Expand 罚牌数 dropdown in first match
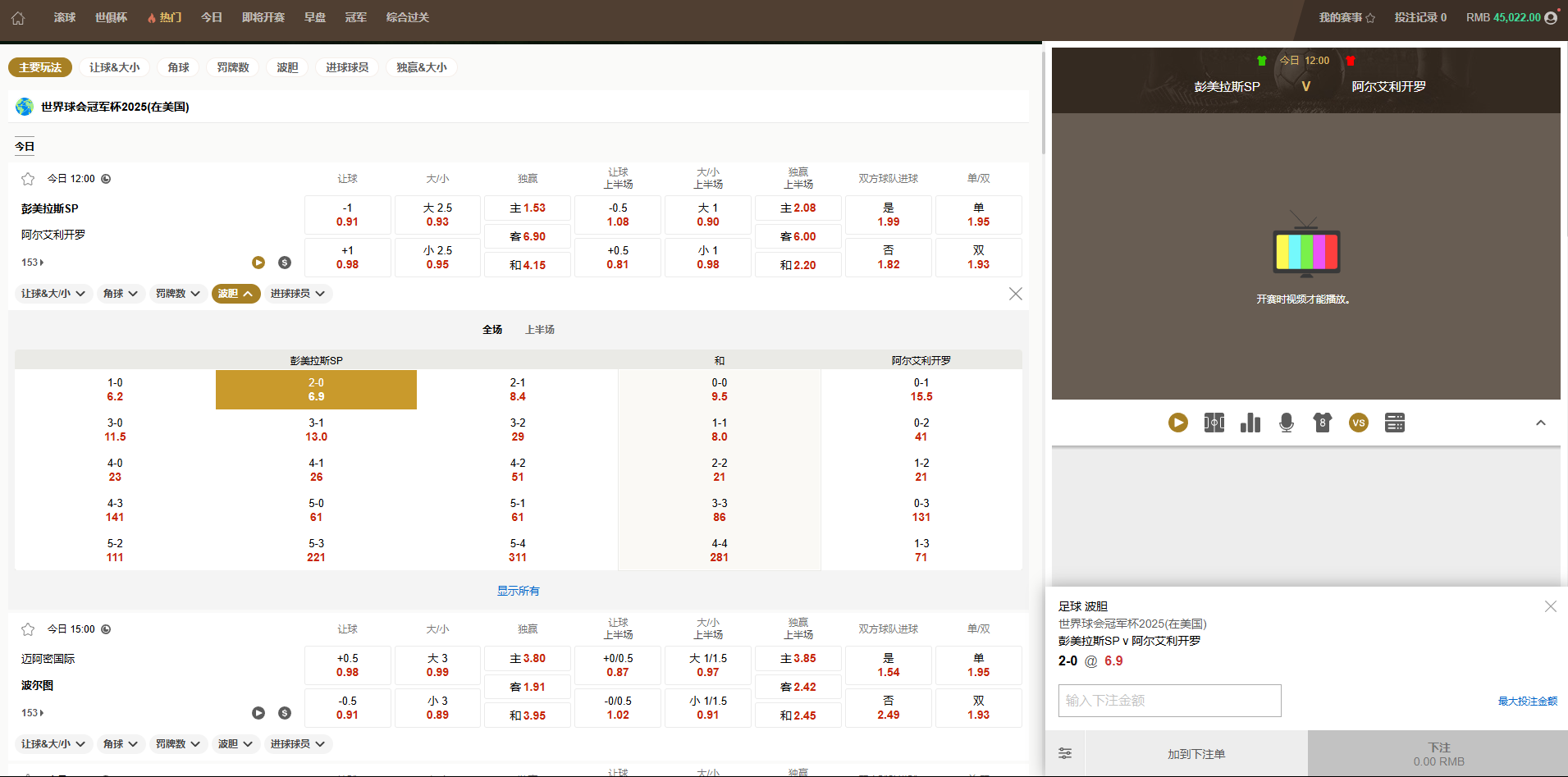1568x777 pixels. click(178, 294)
